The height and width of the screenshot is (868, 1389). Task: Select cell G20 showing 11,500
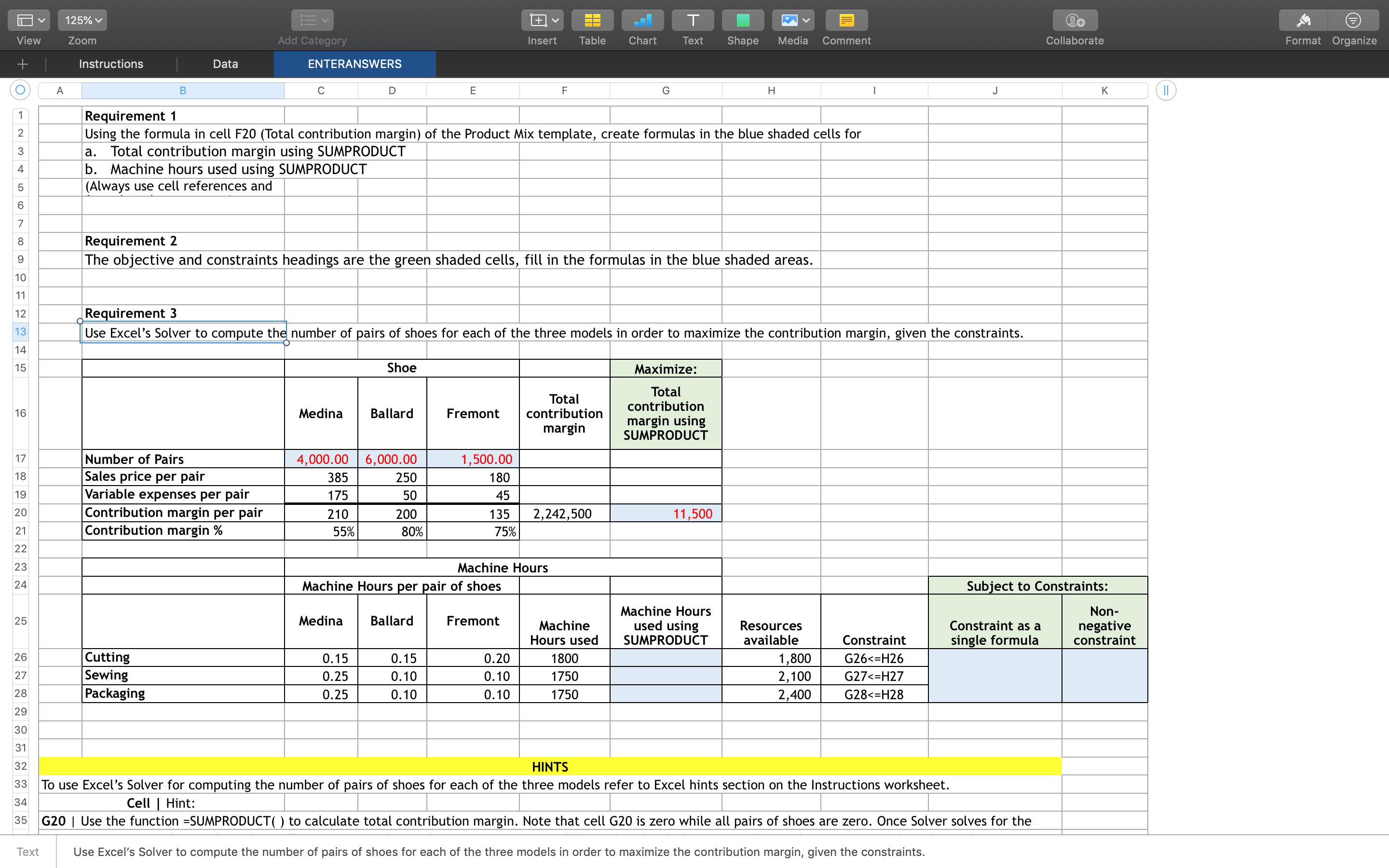coord(665,513)
